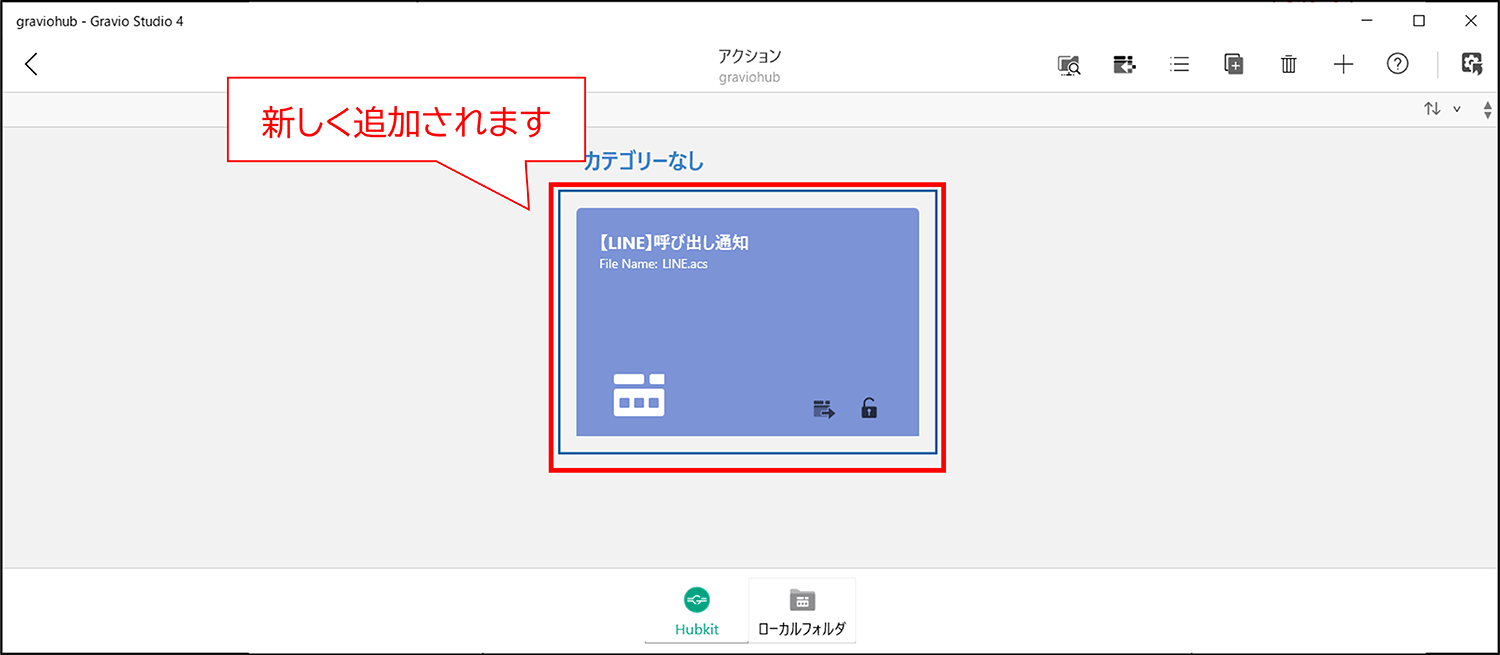1500x655 pixels.
Task: Maximize the Gravio Studio window
Action: coord(1418,20)
